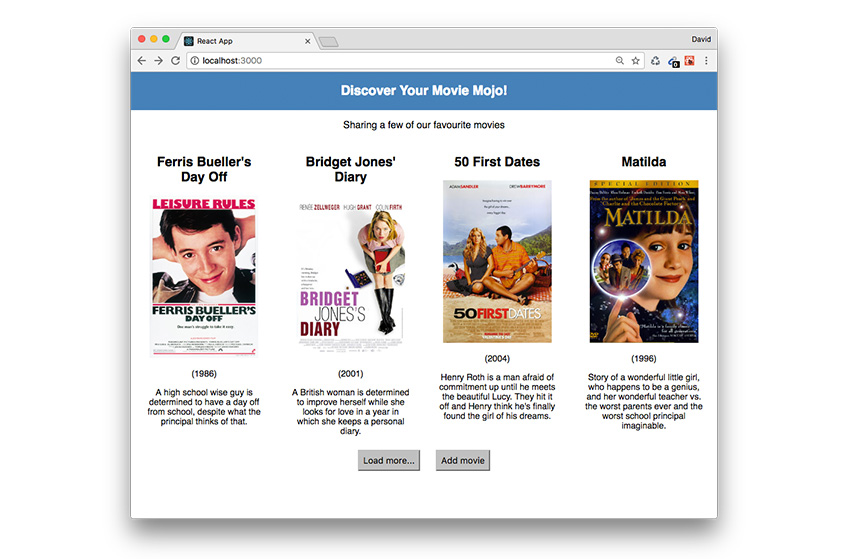850x559 pixels.
Task: Open the Chrome three-dot menu
Action: [706, 61]
